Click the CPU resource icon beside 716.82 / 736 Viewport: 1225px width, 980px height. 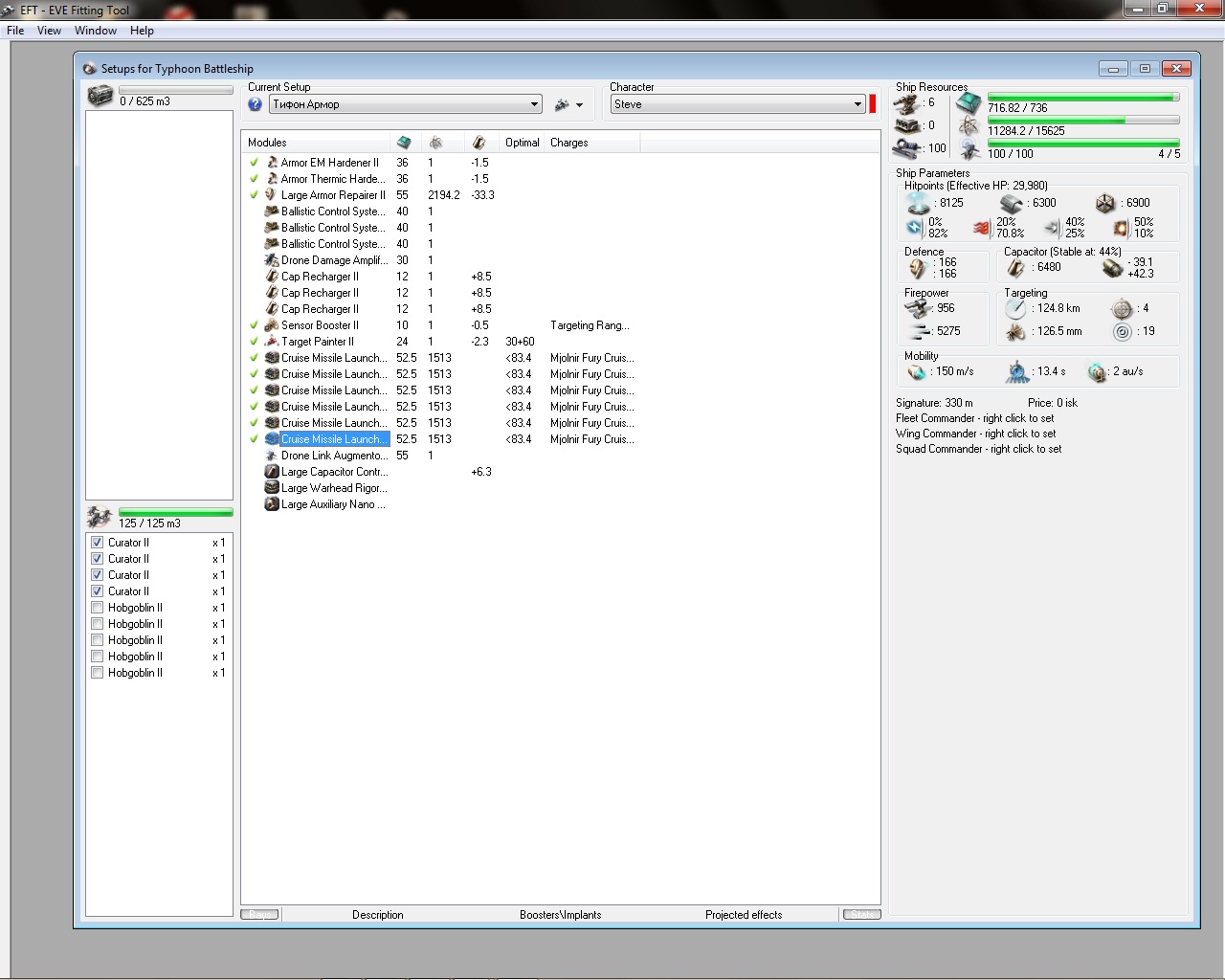tap(969, 102)
